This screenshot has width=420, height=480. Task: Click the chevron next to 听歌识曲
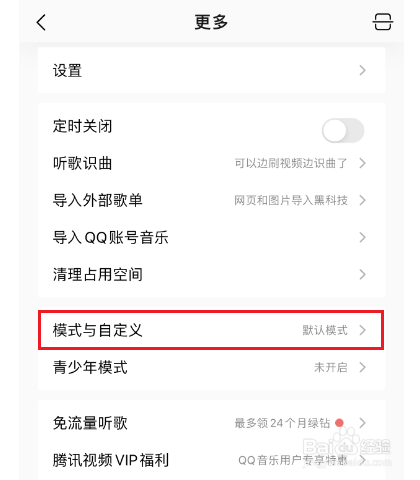(363, 163)
